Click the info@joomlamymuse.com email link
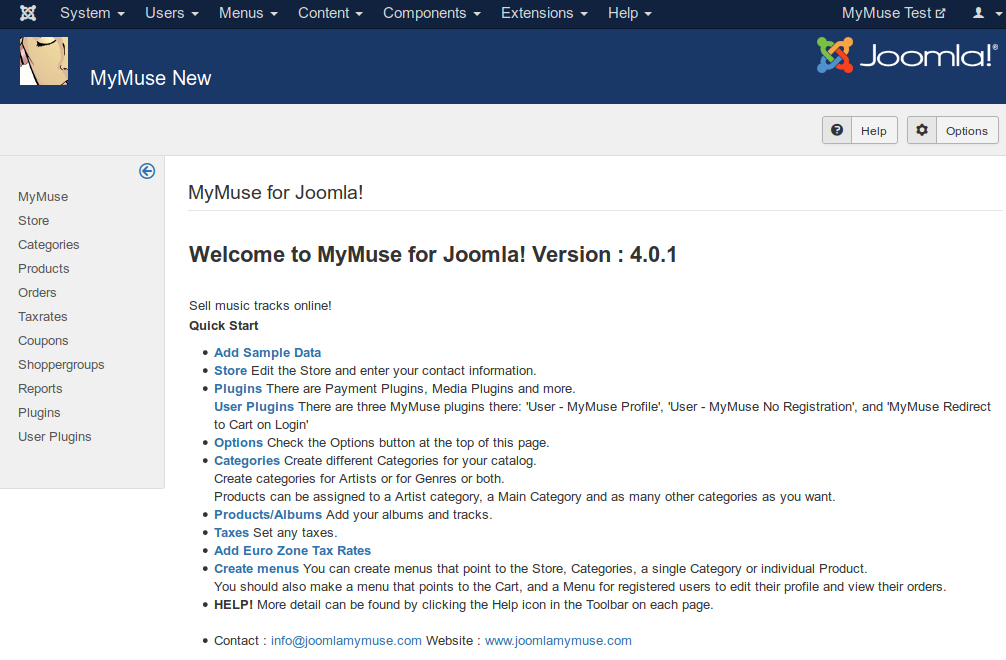 (345, 640)
